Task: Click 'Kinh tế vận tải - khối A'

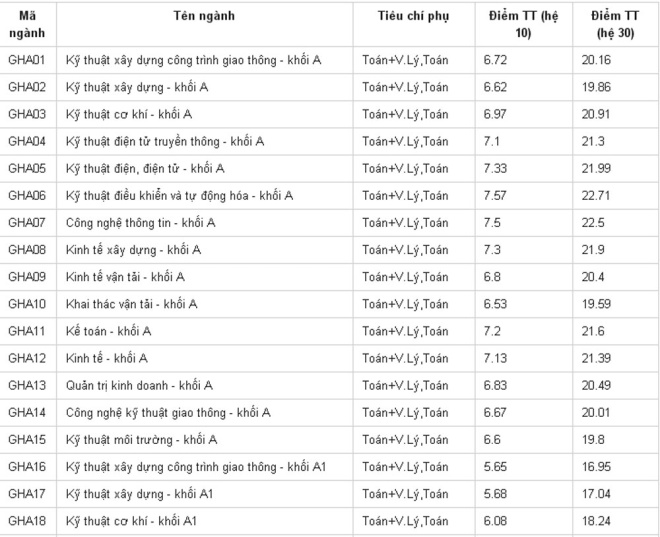Action: 125,277
